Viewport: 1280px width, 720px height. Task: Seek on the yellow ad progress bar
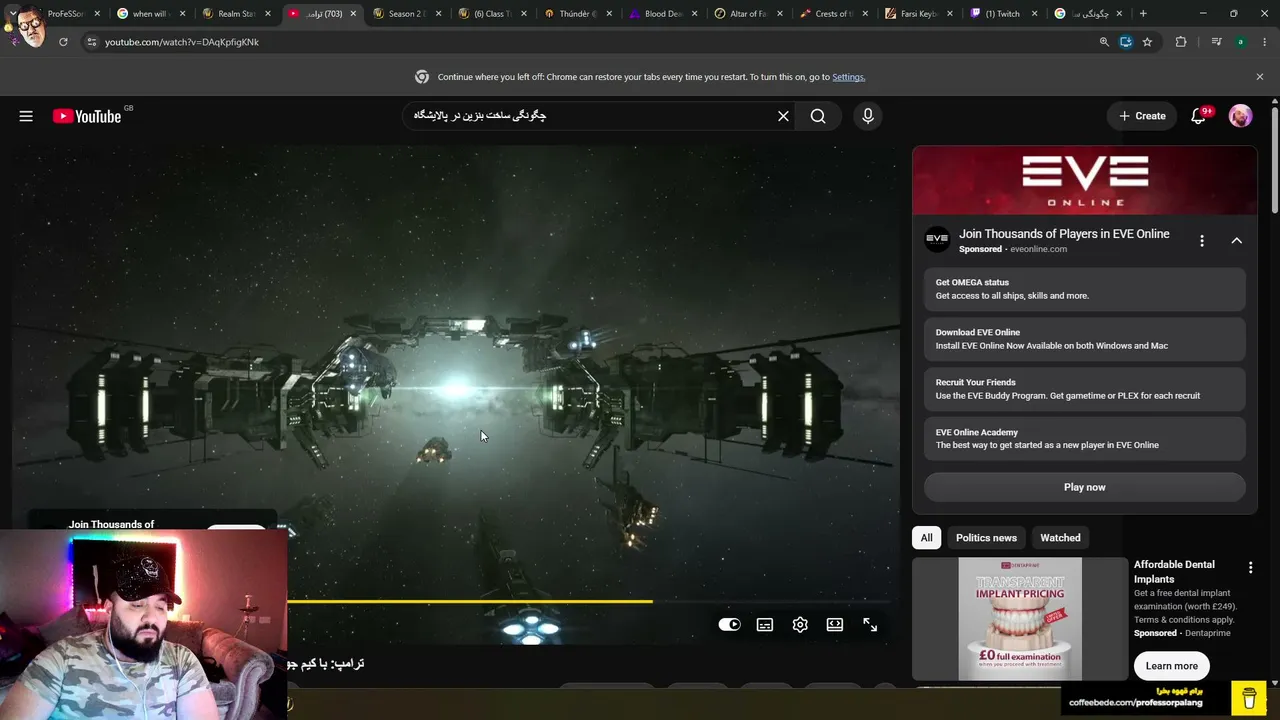(x=470, y=601)
